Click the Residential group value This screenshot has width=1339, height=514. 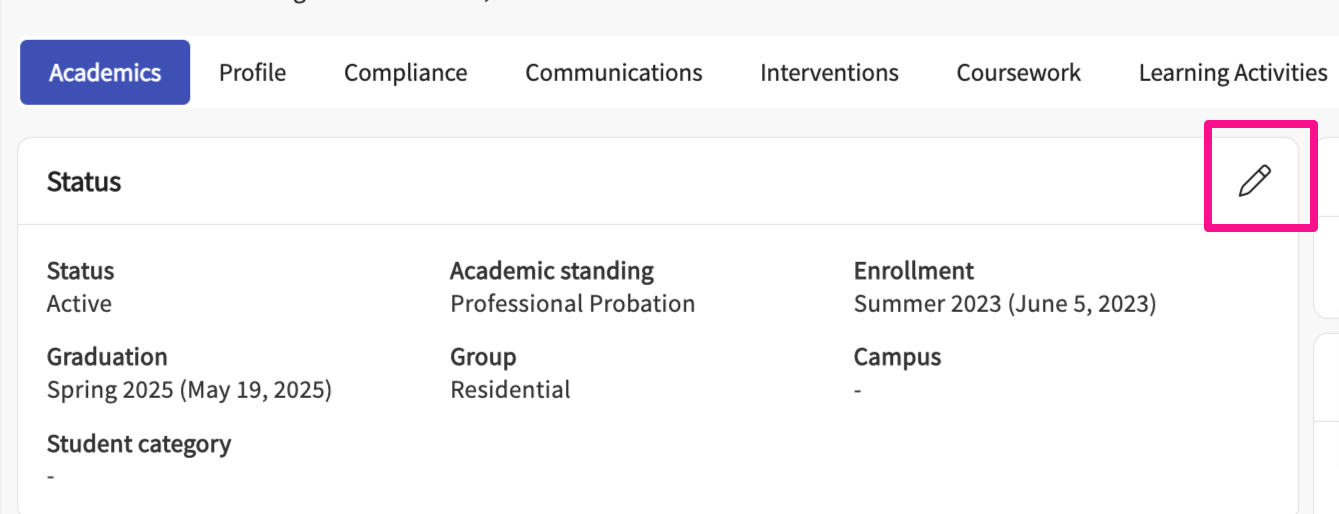510,390
